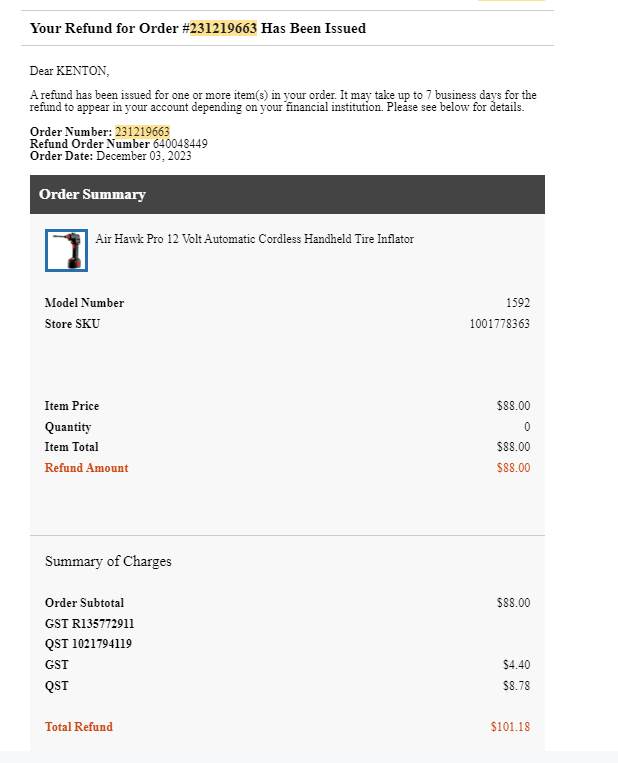Select the highlighted order number in the heading
618x763 pixels.
(223, 28)
